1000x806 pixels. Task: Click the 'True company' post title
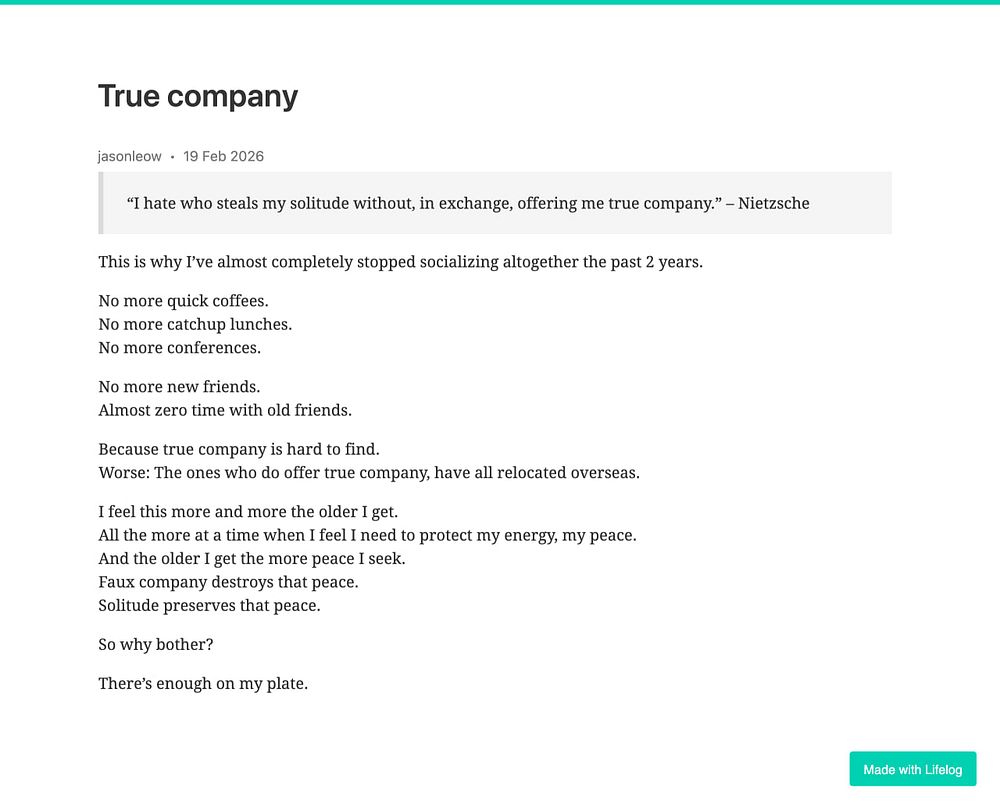coord(198,96)
